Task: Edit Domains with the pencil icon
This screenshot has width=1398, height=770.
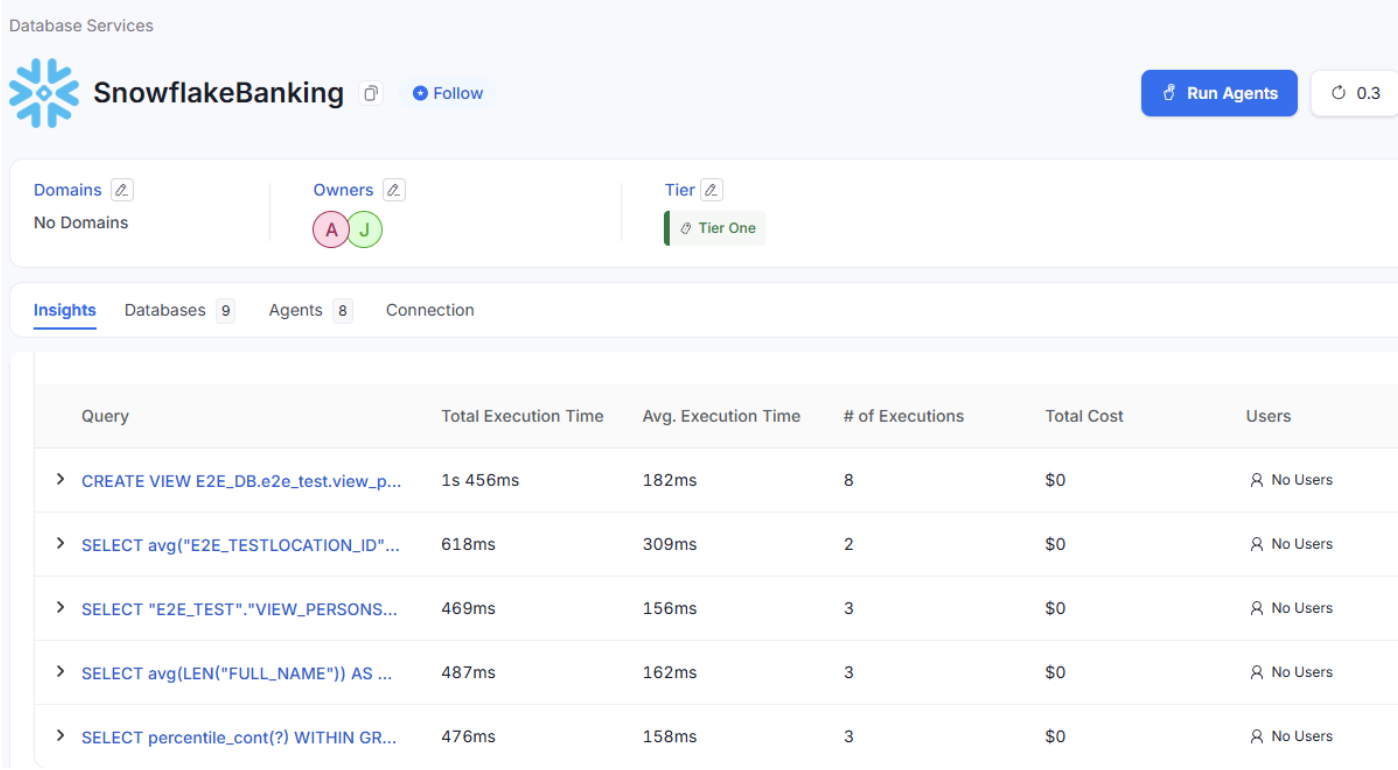Action: point(122,190)
